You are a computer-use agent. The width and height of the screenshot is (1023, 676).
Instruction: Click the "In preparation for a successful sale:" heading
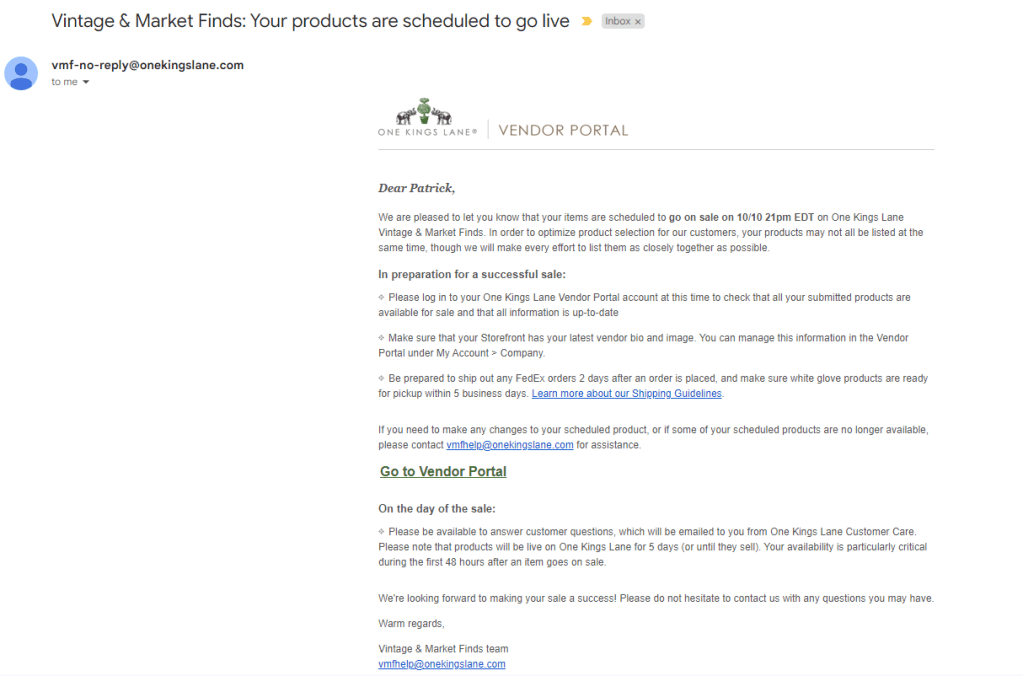pos(471,274)
